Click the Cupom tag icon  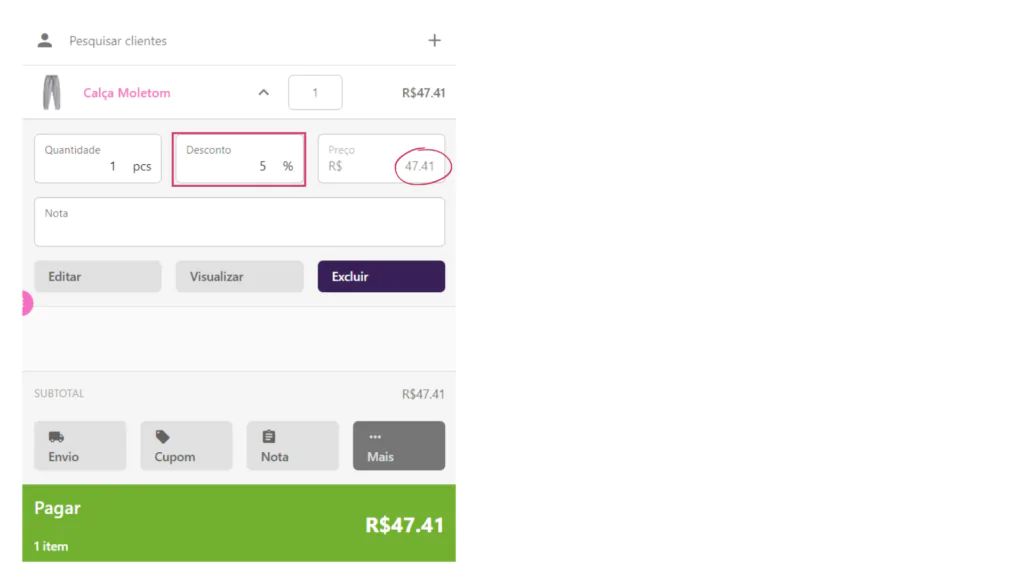coord(163,437)
